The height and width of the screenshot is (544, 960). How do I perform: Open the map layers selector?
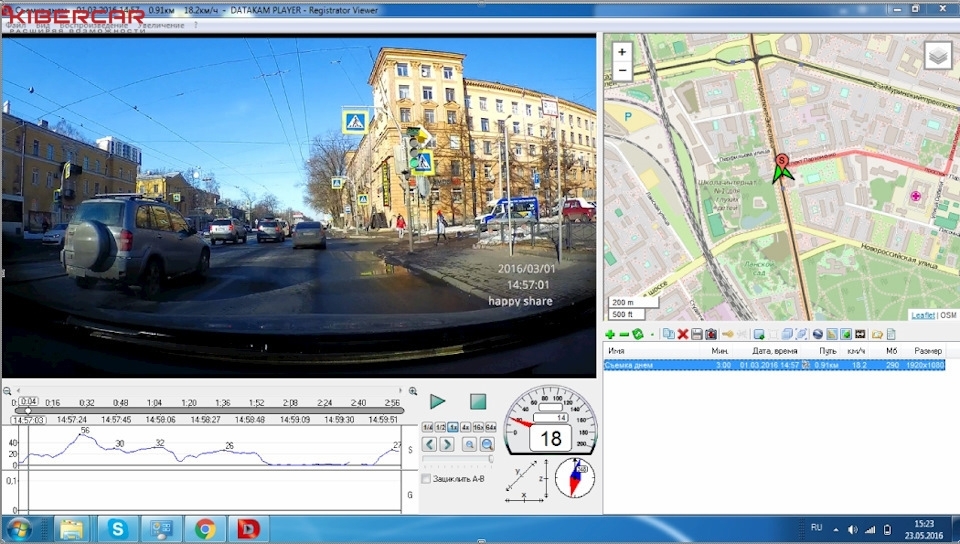pos(937,56)
